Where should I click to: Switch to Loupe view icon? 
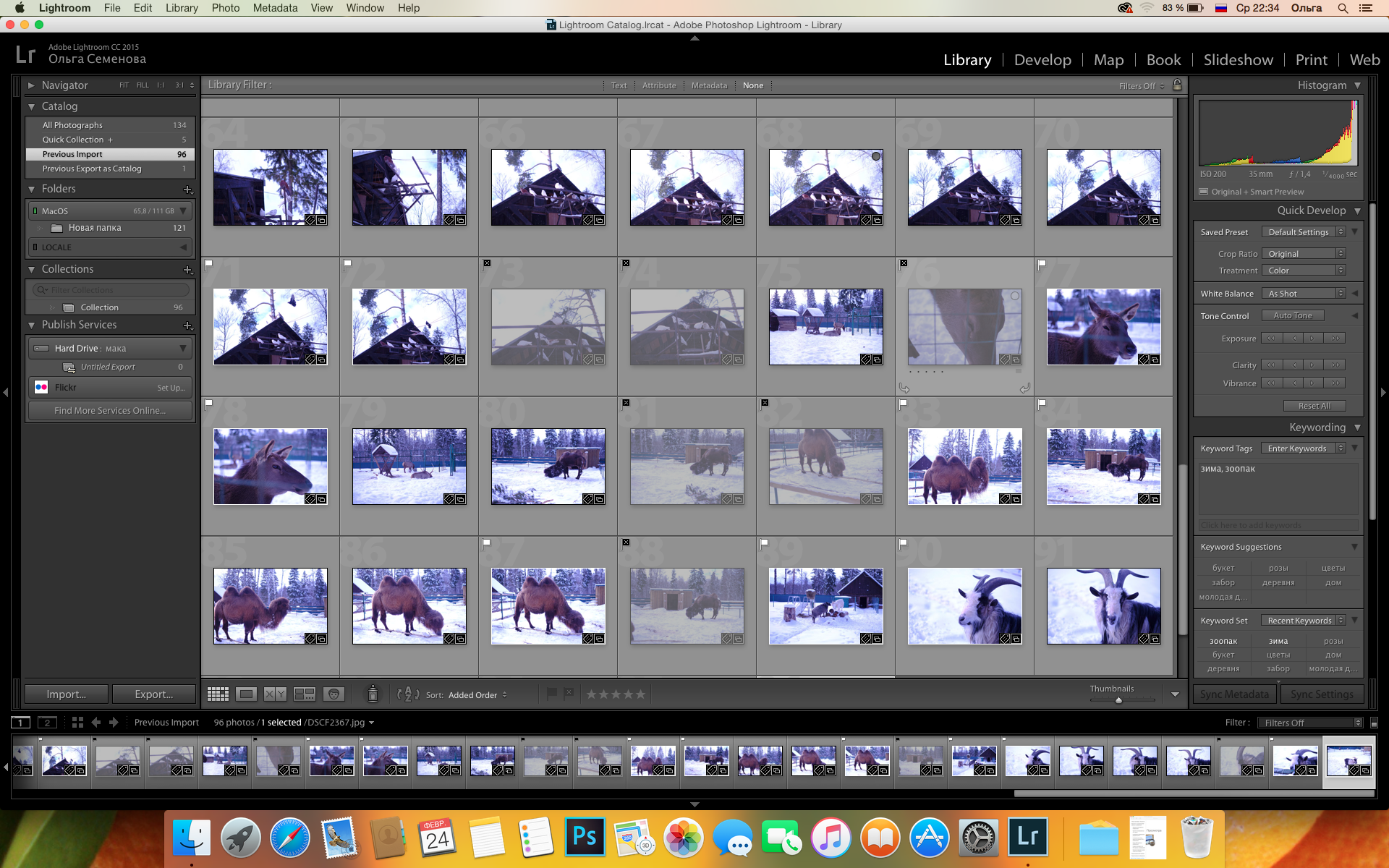pos(246,694)
